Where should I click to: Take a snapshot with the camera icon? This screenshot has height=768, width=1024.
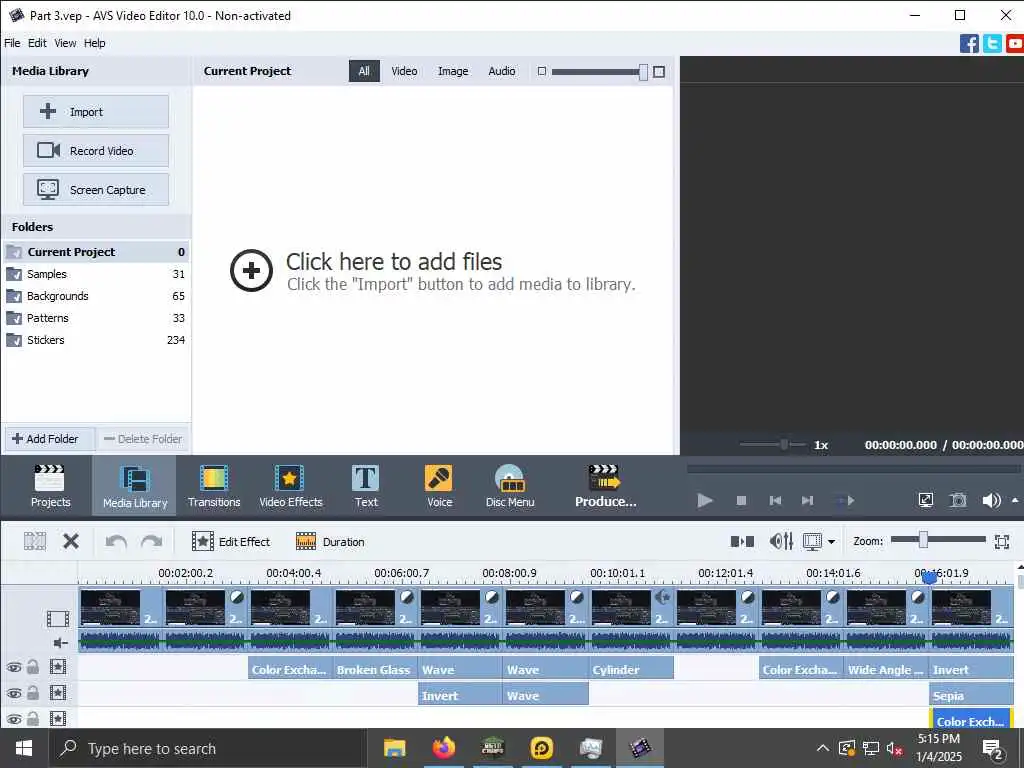957,500
